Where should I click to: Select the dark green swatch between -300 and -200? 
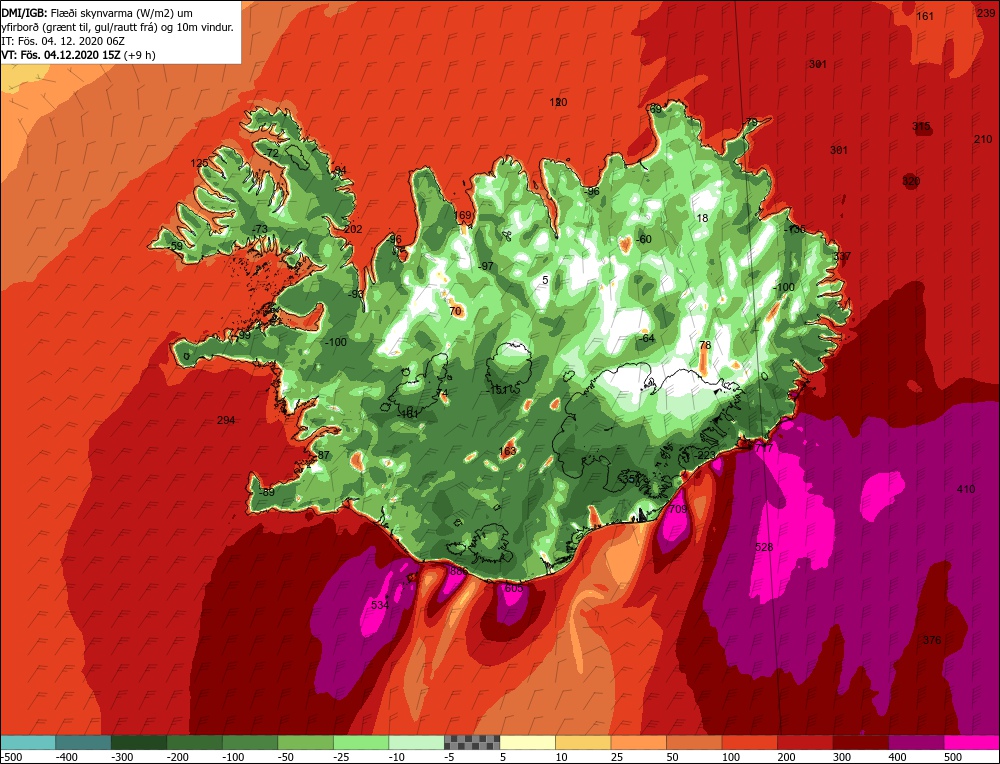click(138, 742)
